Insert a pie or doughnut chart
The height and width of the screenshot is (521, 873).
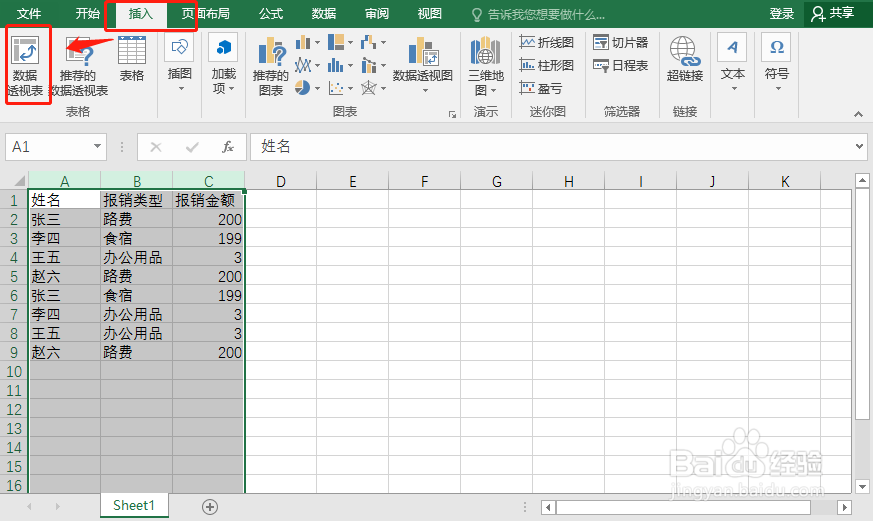click(302, 87)
